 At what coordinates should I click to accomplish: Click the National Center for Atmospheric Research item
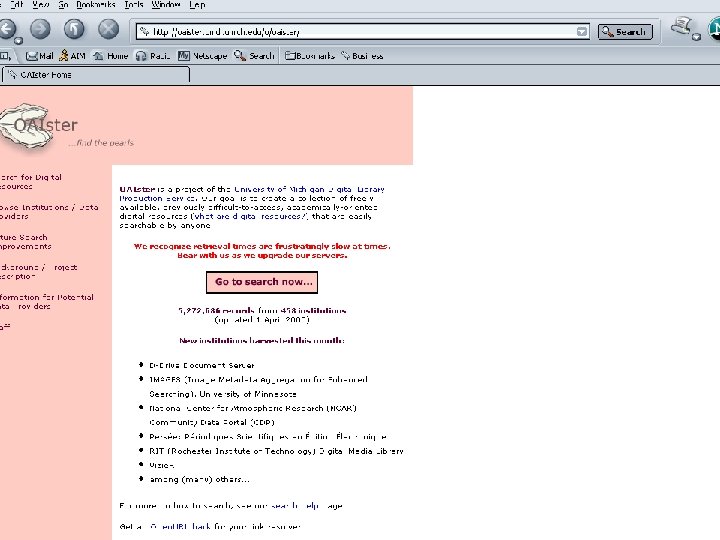(x=253, y=415)
